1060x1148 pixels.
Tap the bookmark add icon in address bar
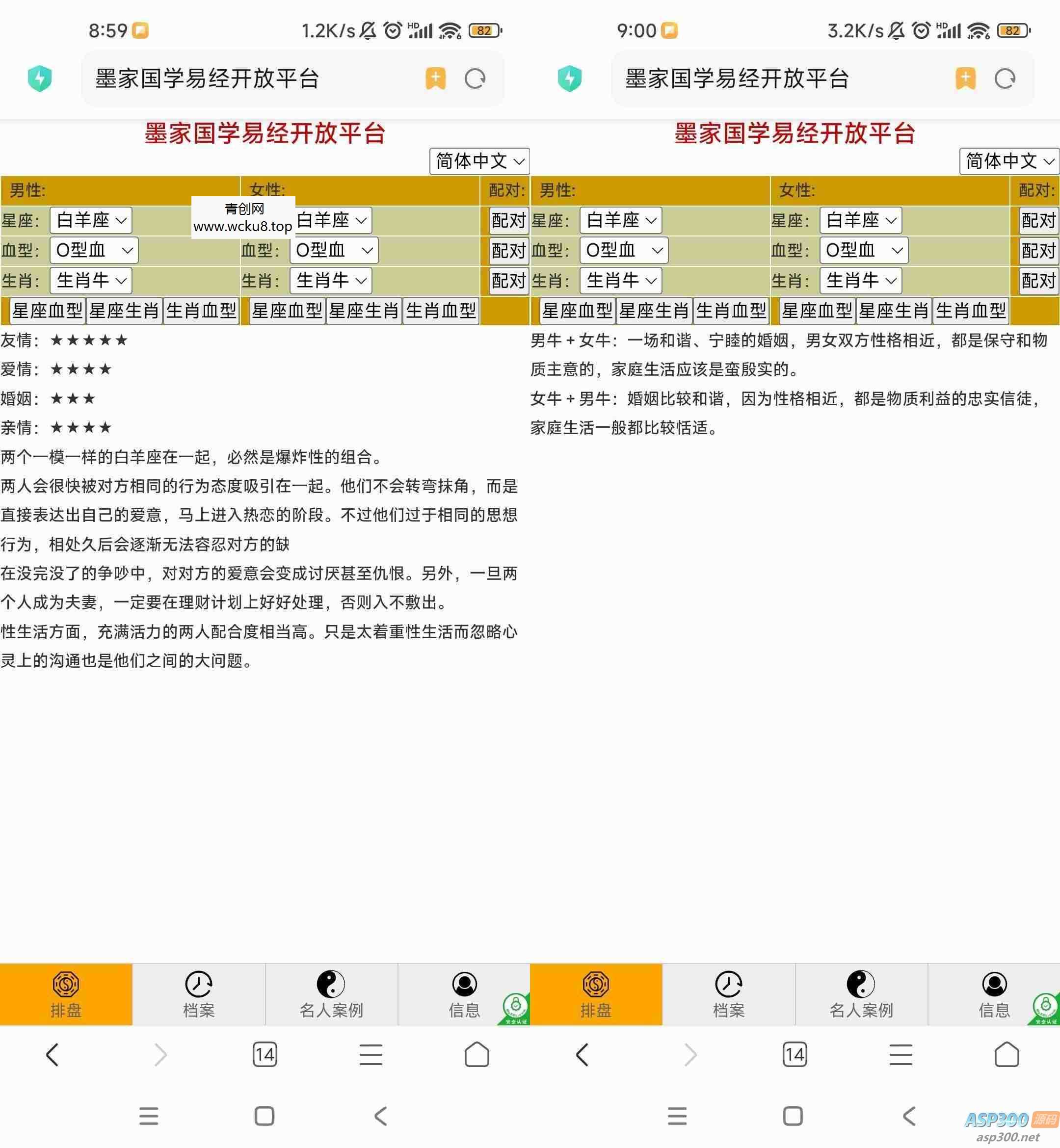pyautogui.click(x=434, y=78)
